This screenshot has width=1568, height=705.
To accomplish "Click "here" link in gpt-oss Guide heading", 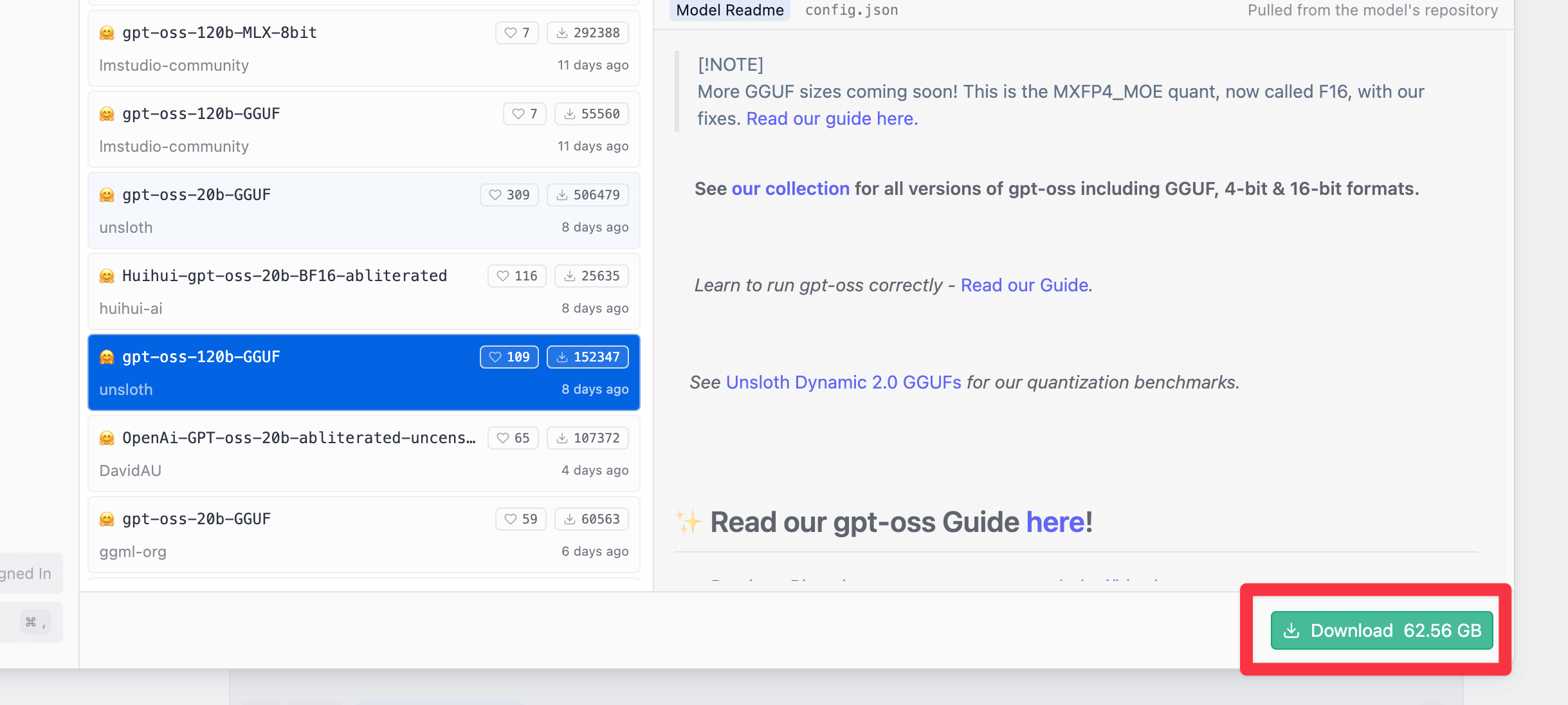I will [x=1055, y=522].
